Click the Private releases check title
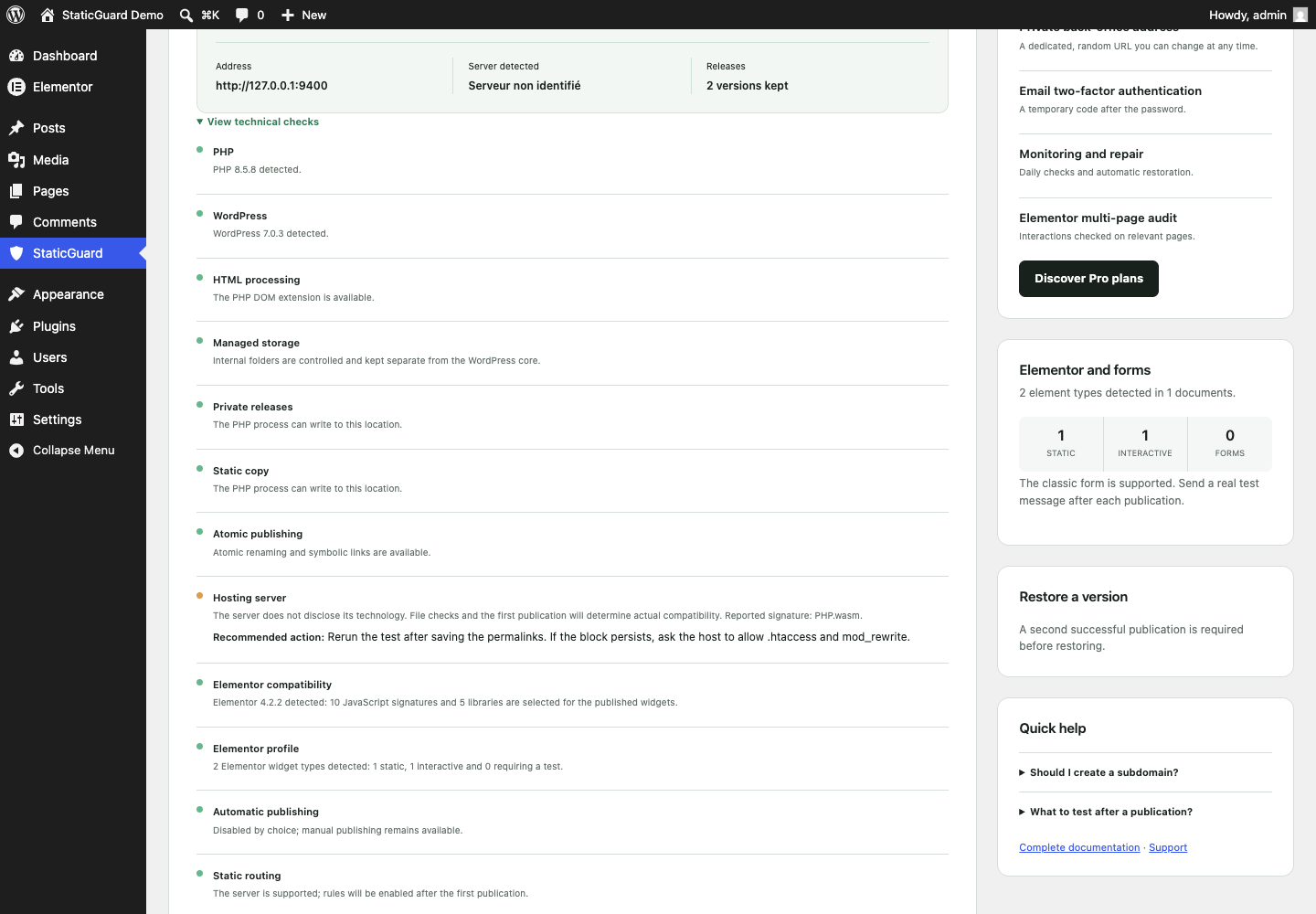Image resolution: width=1316 pixels, height=914 pixels. point(253,407)
